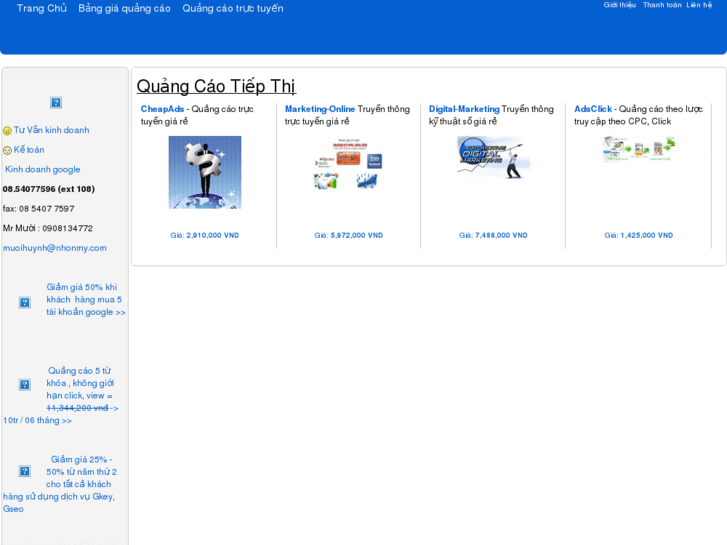Click price Giá: 7,488,000 VND

pos(493,235)
